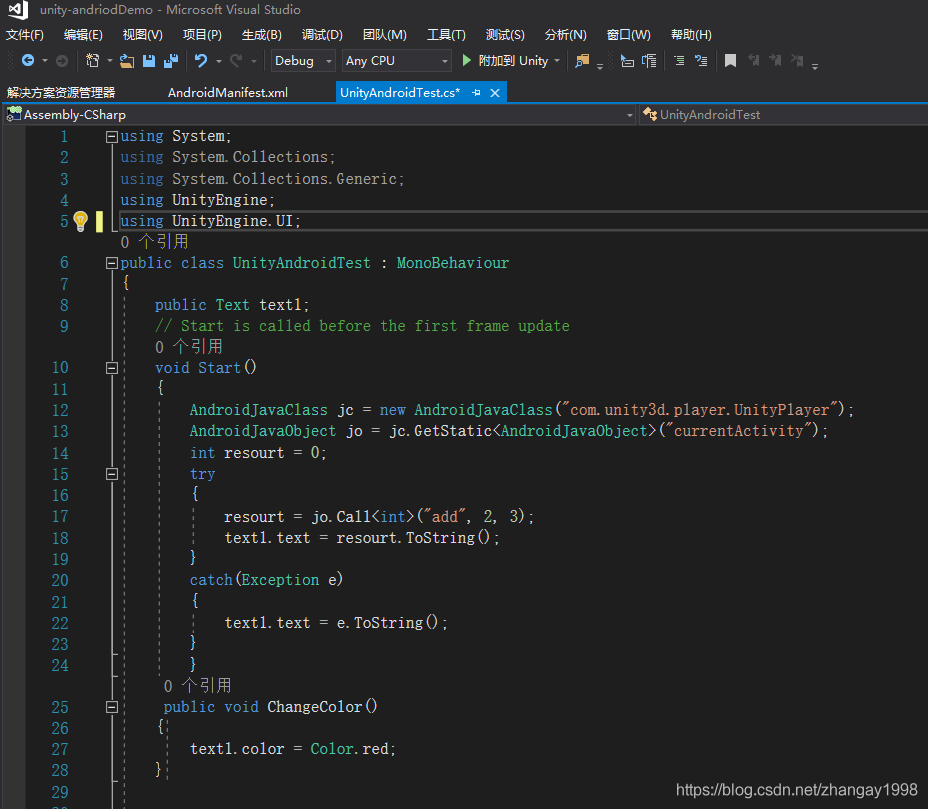Open the 生成(B) menu

click(262, 35)
